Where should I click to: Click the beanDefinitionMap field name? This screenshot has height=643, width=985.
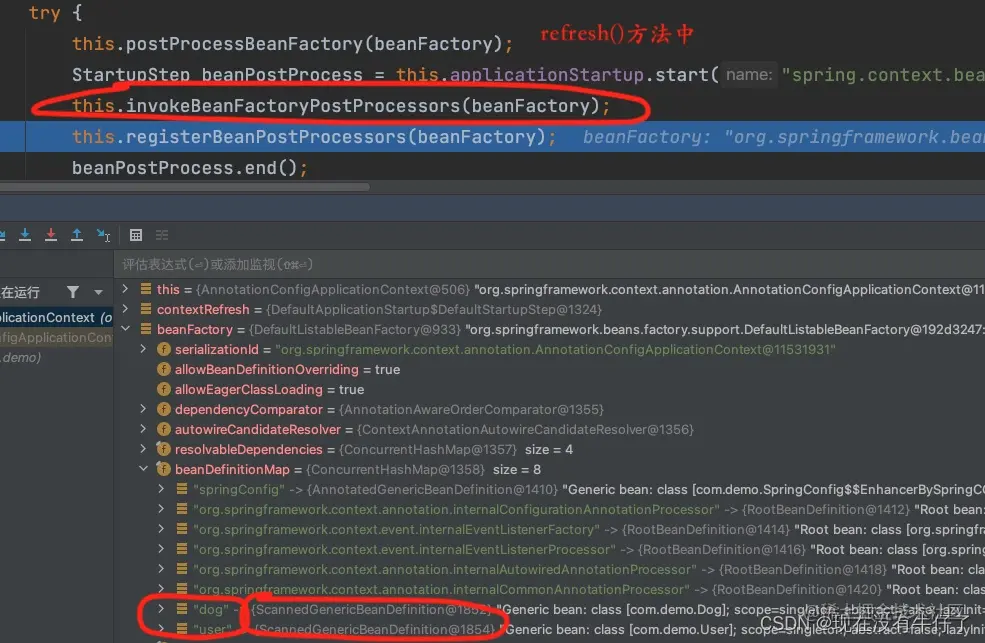pyautogui.click(x=232, y=470)
